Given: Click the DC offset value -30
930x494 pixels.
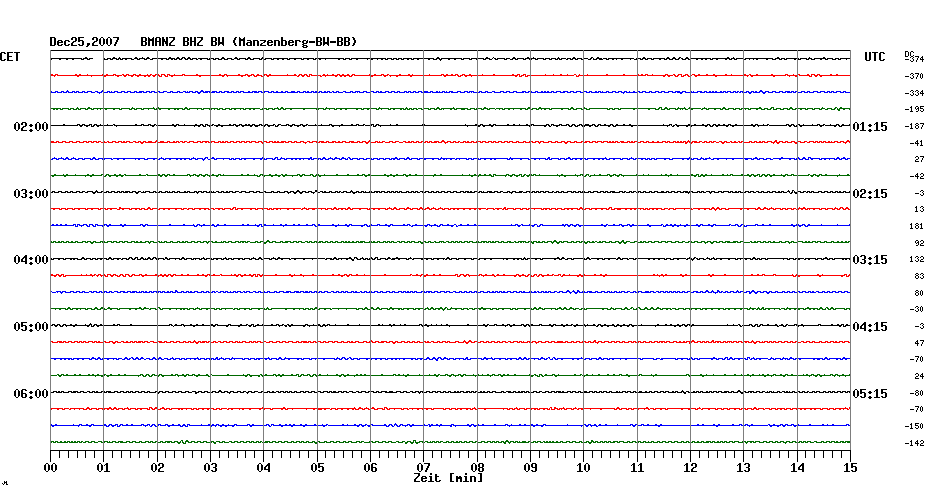Looking at the screenshot, I should 916,310.
